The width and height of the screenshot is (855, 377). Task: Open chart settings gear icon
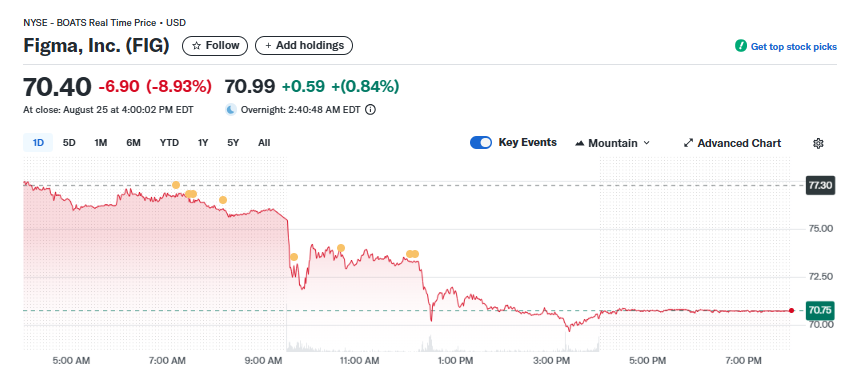(818, 143)
